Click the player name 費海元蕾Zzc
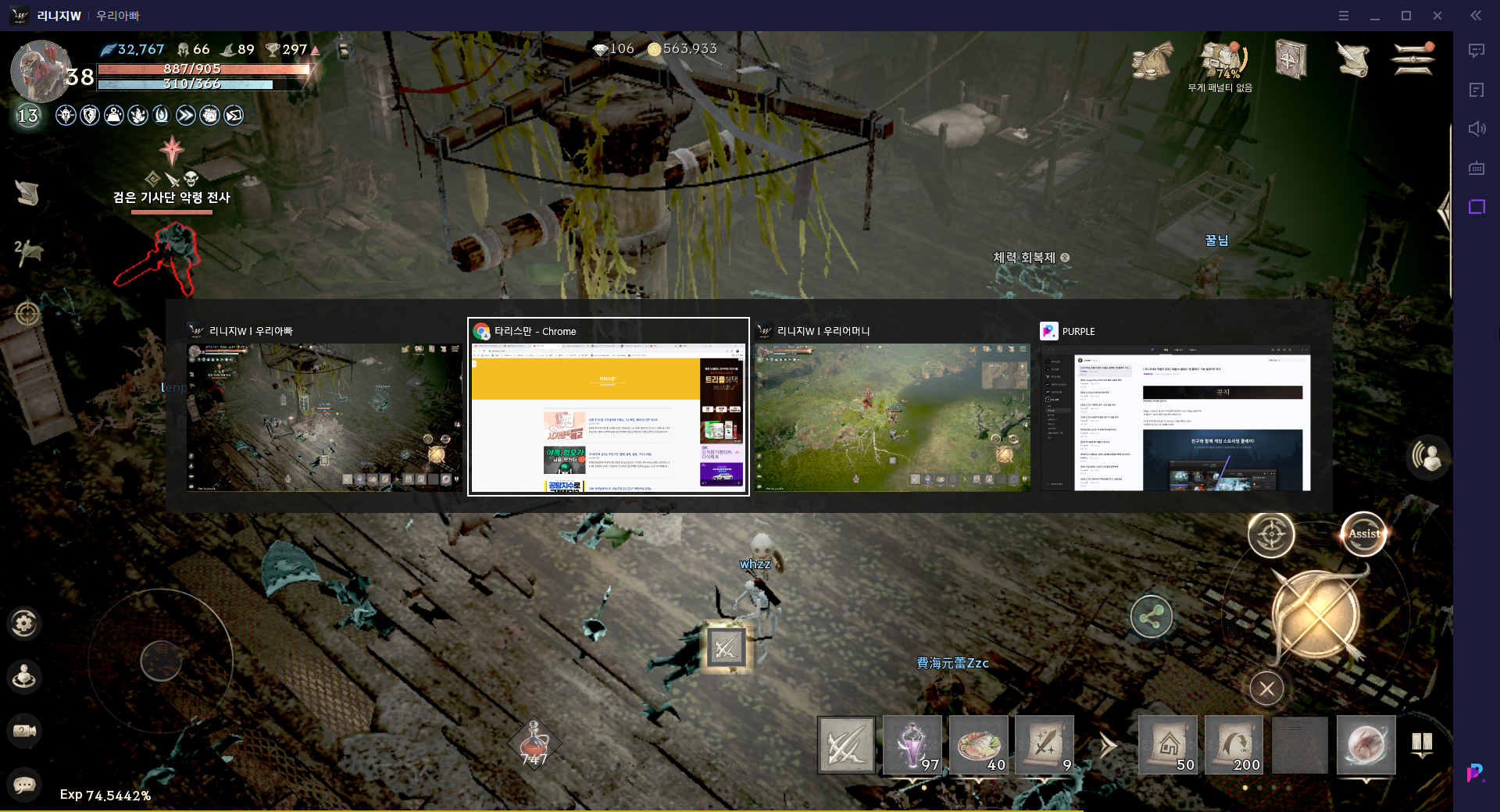 952,663
